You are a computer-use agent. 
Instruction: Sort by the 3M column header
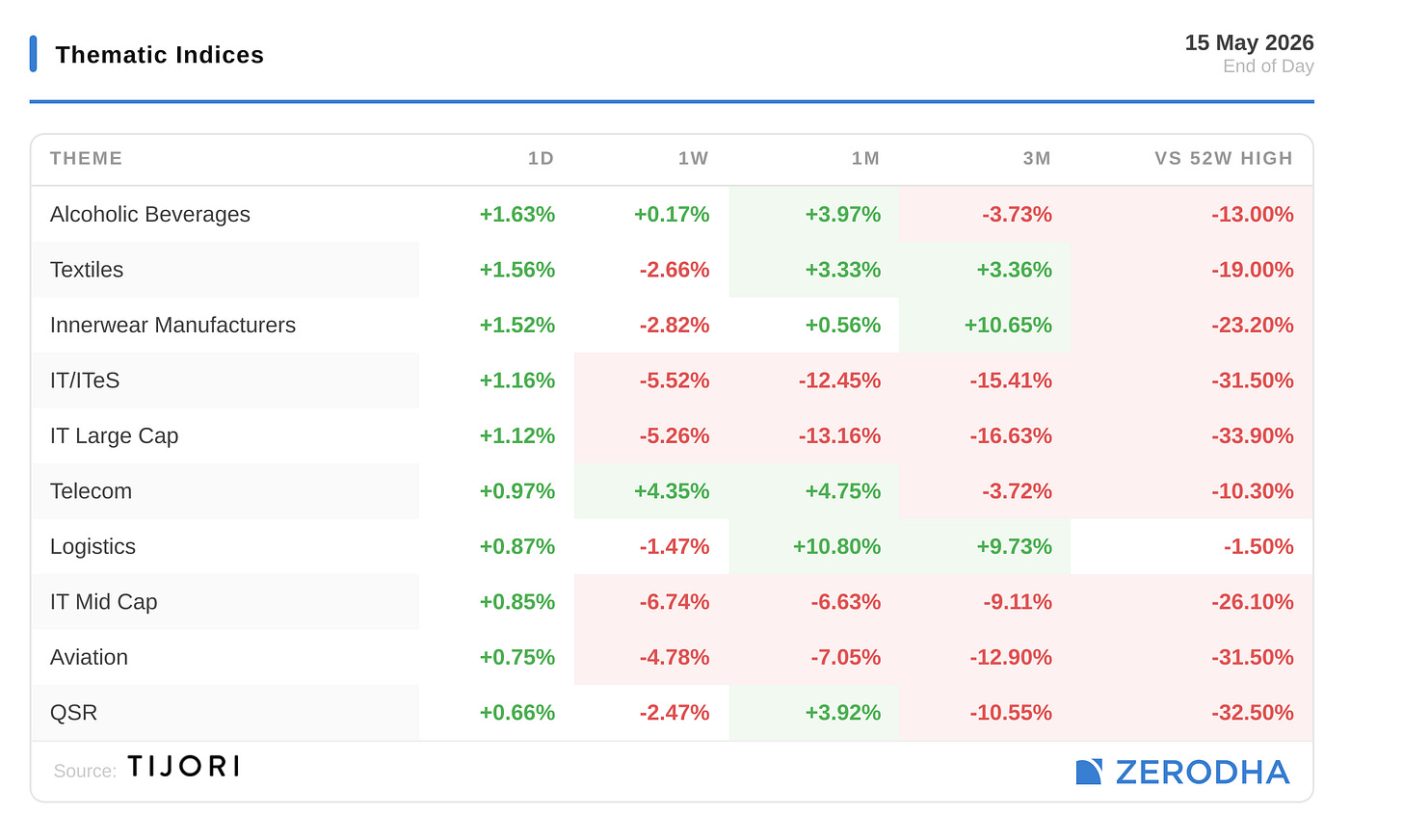click(1037, 158)
